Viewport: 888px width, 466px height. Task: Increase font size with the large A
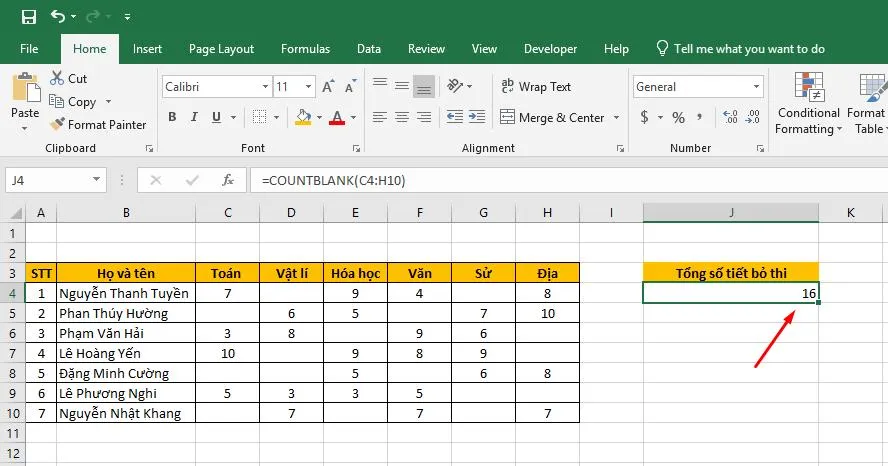[328, 86]
